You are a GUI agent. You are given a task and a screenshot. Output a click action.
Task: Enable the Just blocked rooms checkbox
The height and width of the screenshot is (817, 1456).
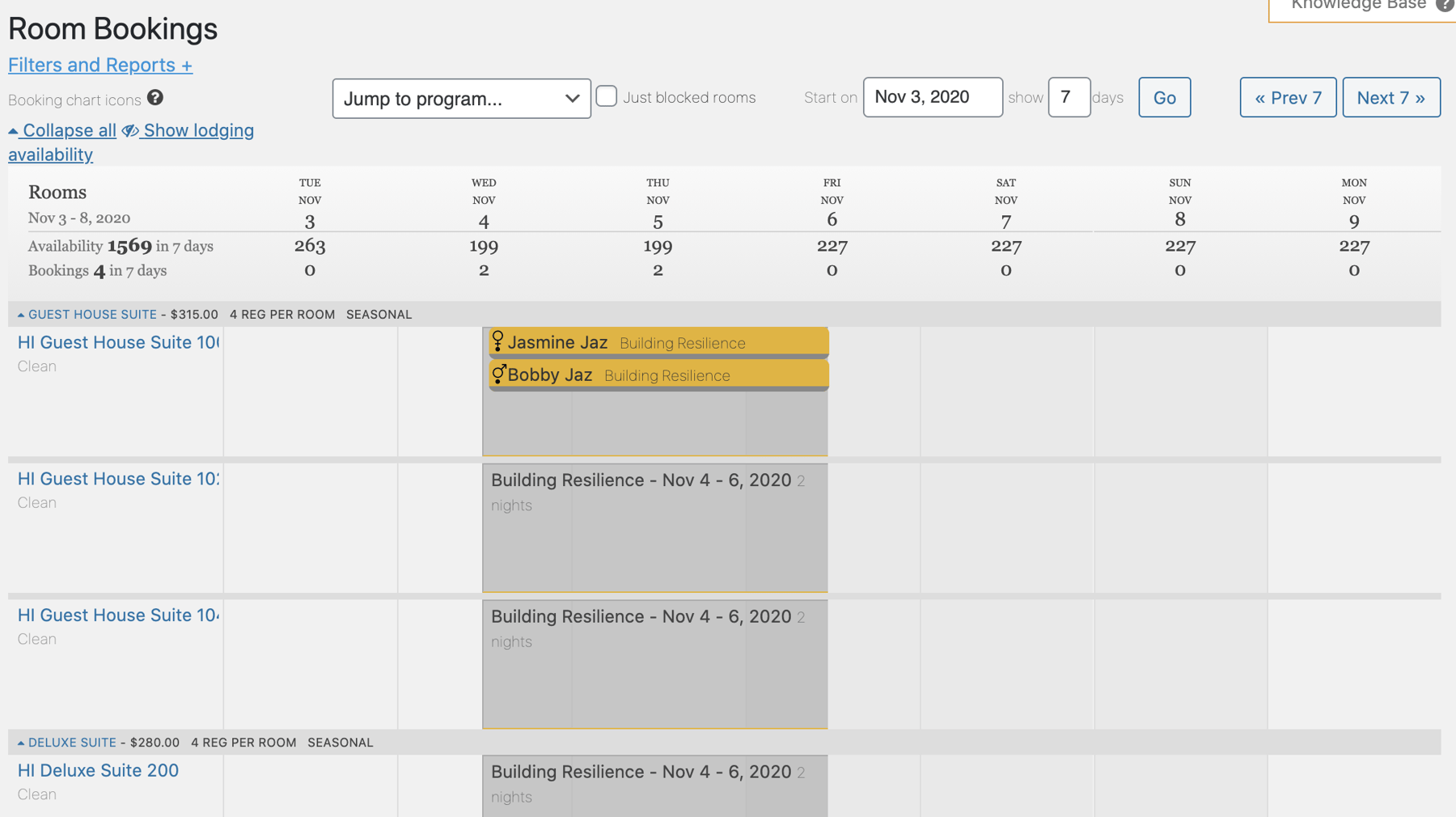(x=607, y=96)
